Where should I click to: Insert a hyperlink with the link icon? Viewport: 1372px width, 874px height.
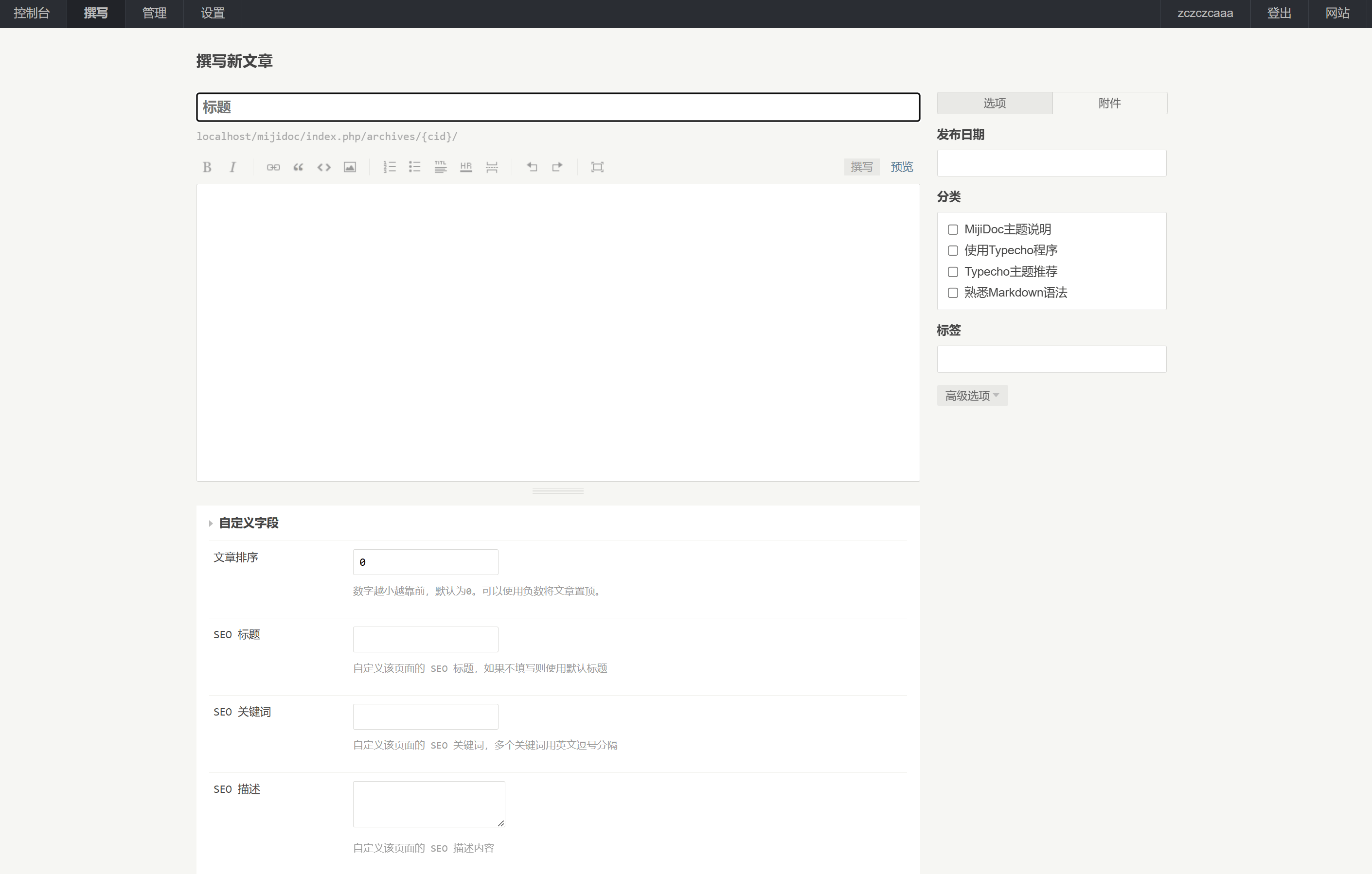[x=273, y=167]
